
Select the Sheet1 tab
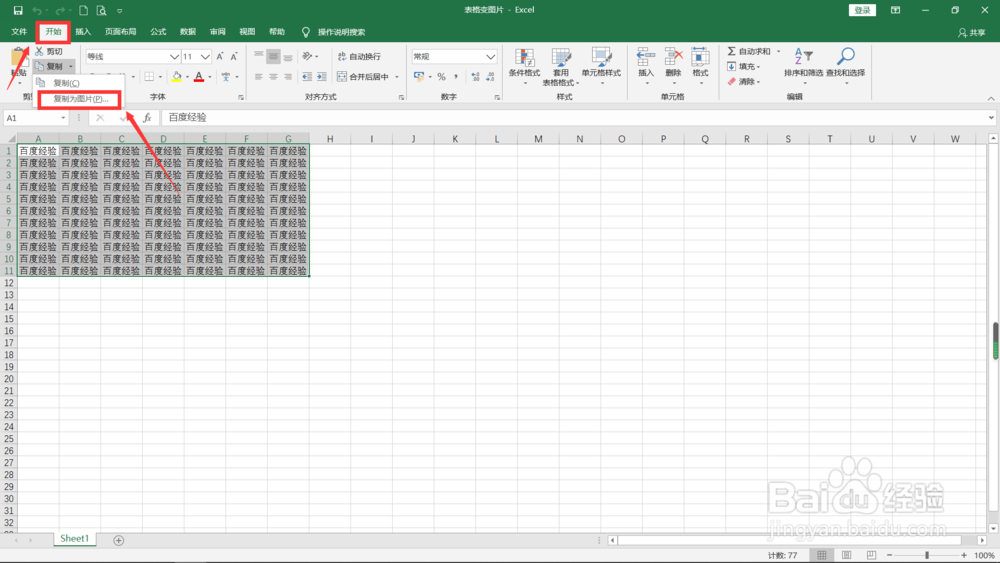click(75, 539)
